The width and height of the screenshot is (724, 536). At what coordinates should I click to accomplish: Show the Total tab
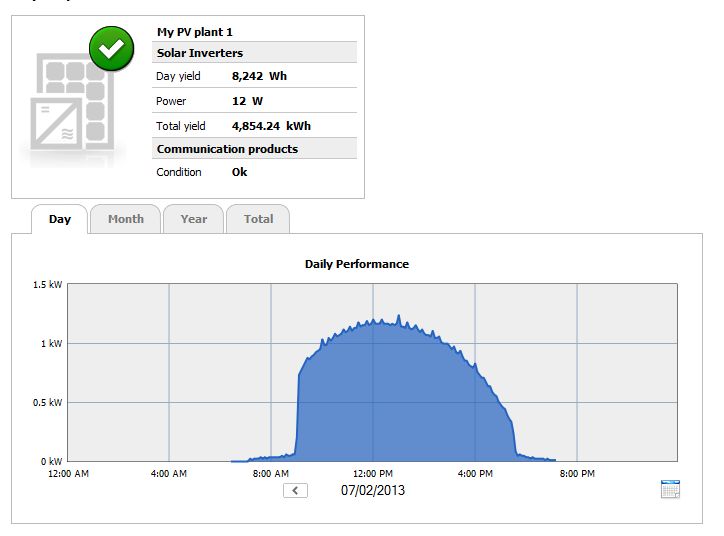(258, 219)
